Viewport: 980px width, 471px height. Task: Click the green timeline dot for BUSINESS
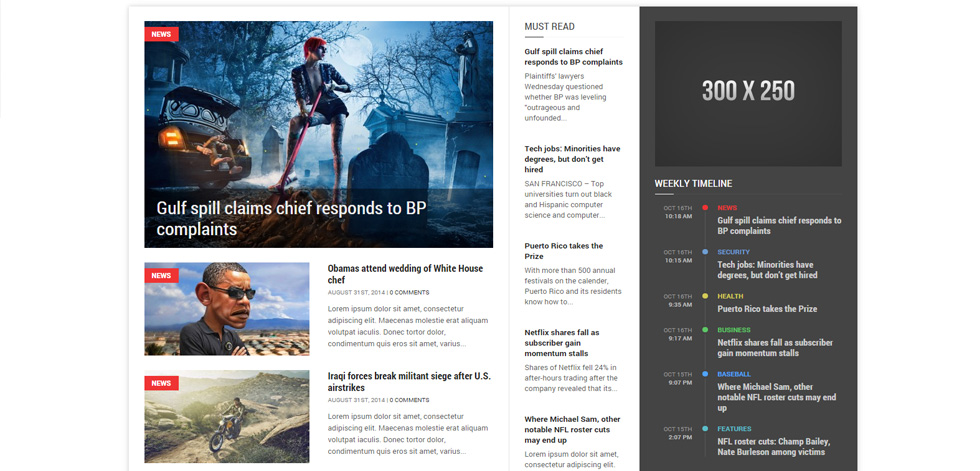coord(705,329)
